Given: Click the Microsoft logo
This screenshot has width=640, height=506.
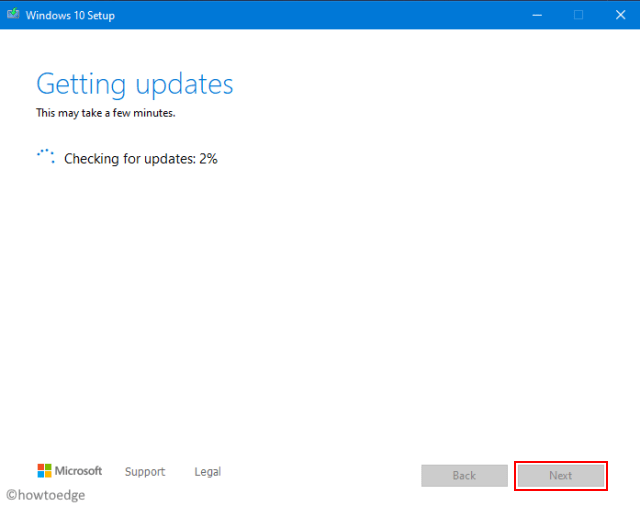Looking at the screenshot, I should pos(70,471).
